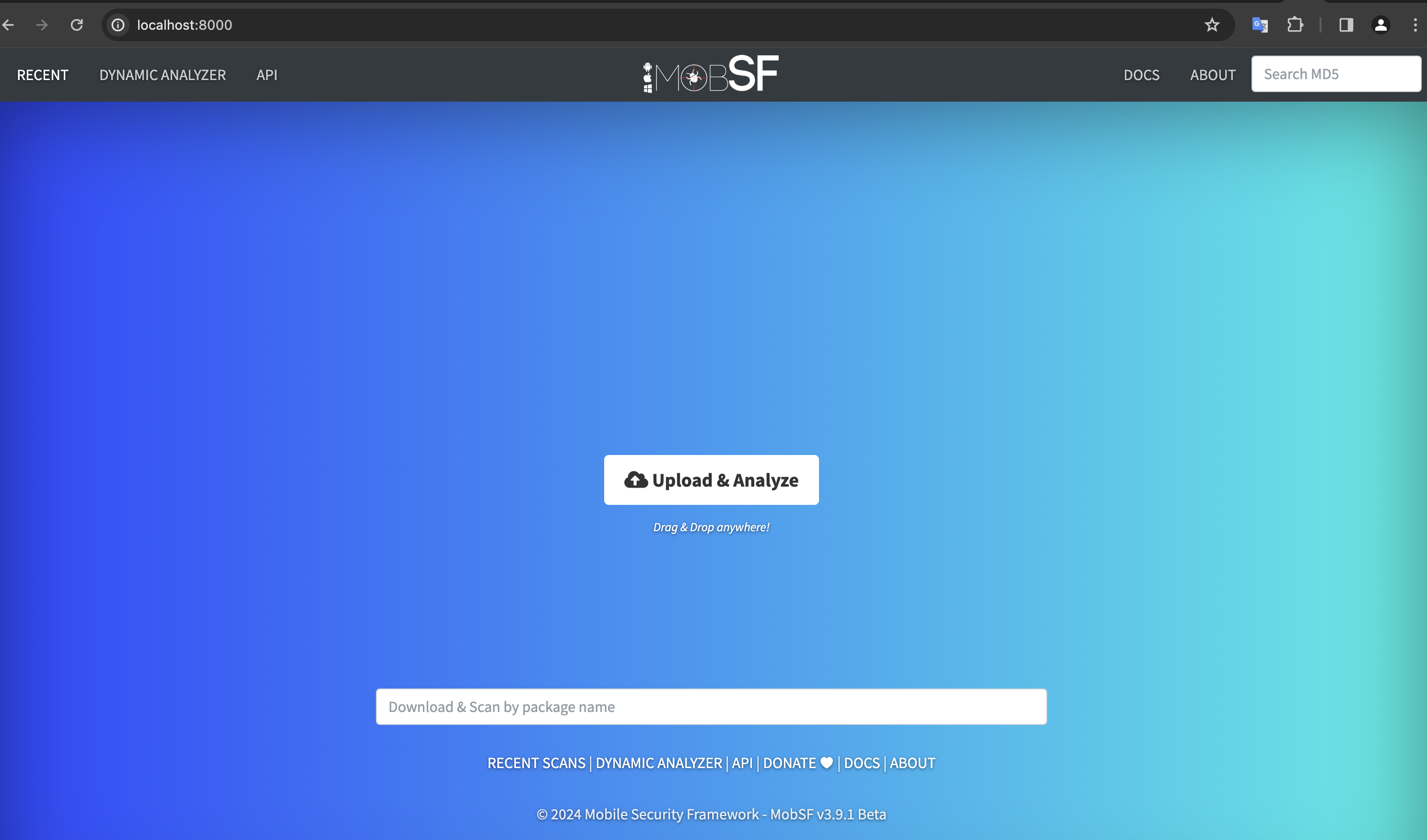Open the Google Translate extension icon

1259,25
